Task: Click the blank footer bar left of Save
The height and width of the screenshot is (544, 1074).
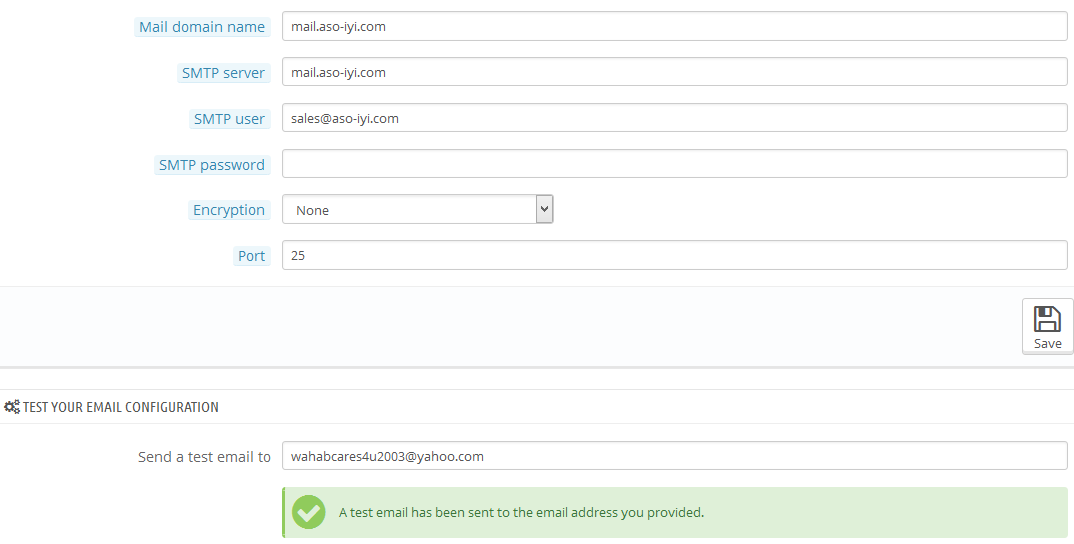Action: click(500, 327)
